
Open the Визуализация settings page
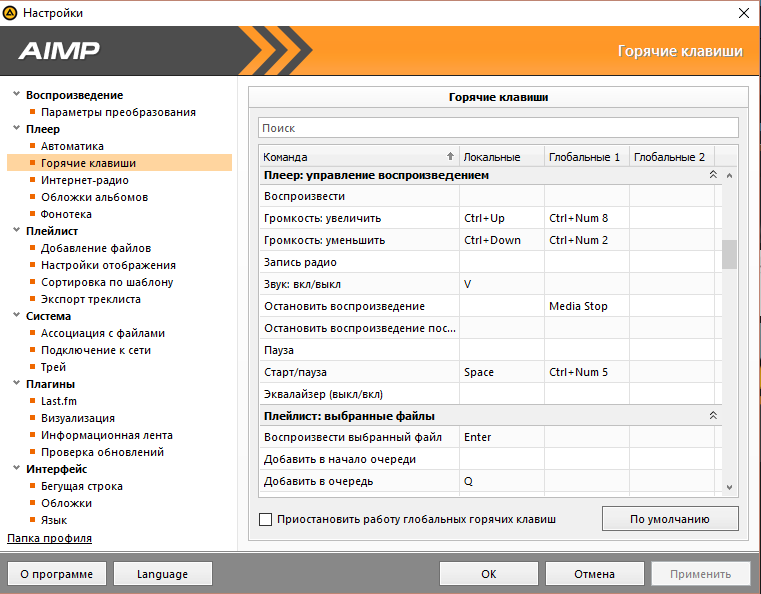pyautogui.click(x=78, y=418)
